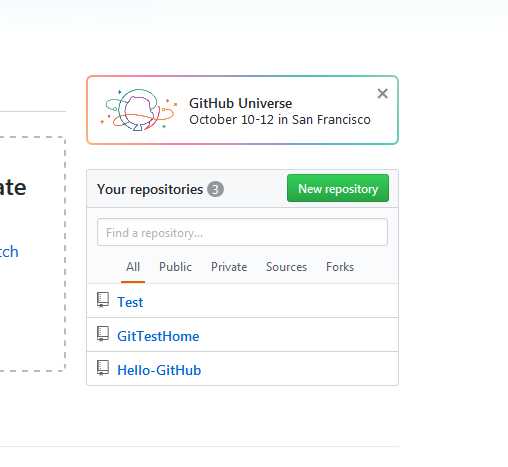Dismiss the GitHub Universe banner
Image resolution: width=508 pixels, height=467 pixels.
click(382, 94)
